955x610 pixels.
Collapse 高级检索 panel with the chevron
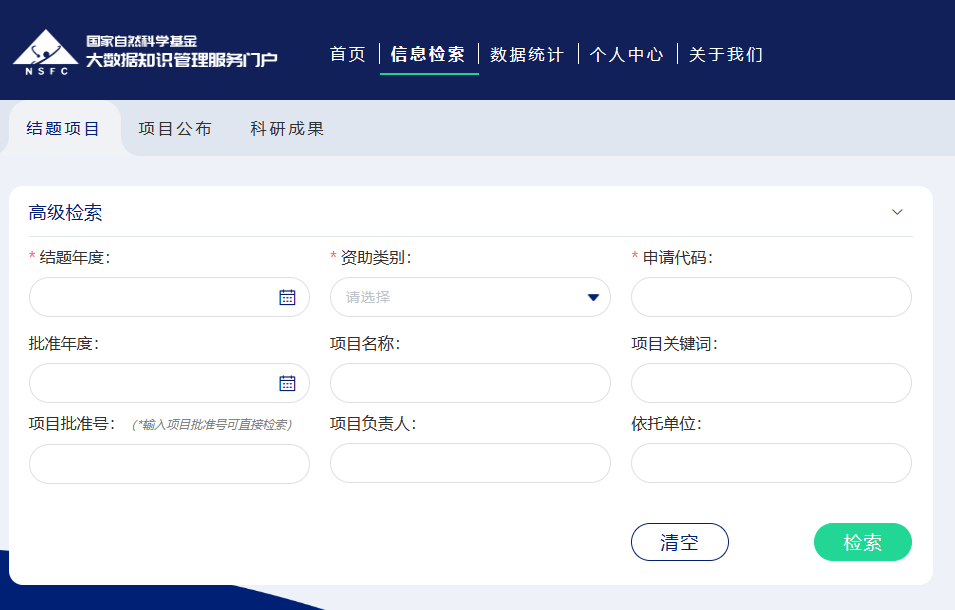pos(897,212)
